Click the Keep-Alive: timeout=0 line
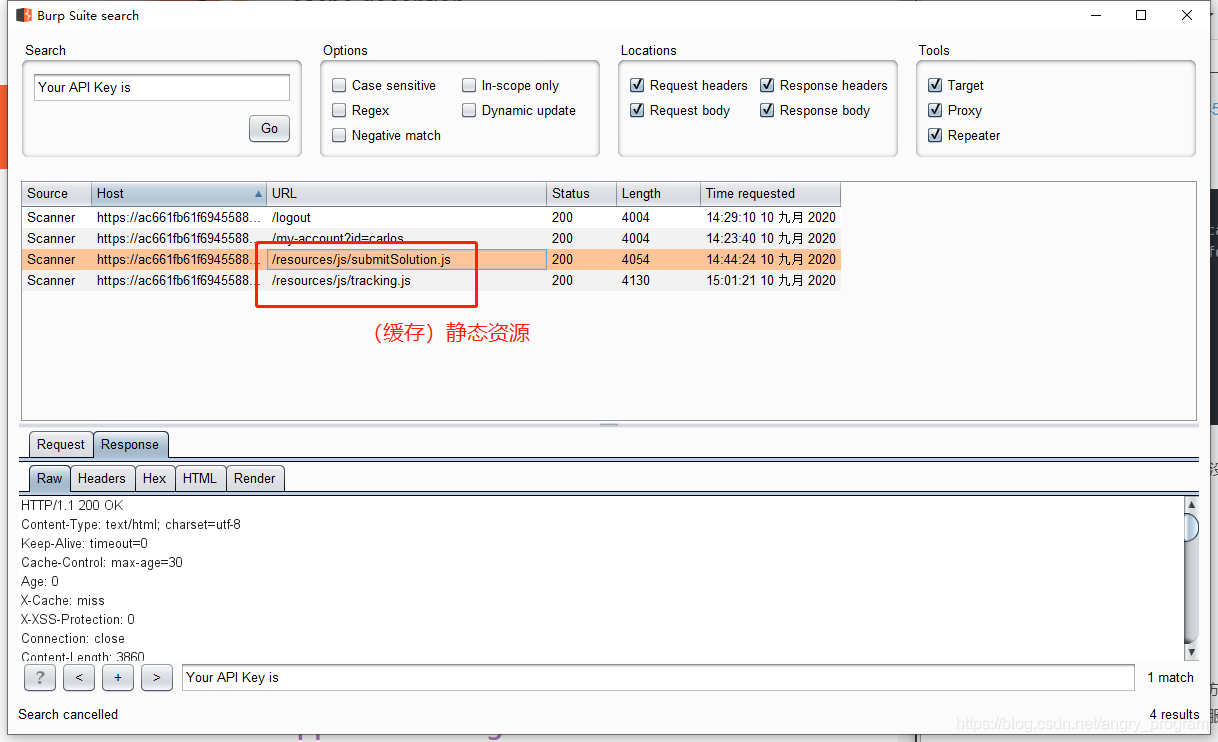Viewport: 1218px width, 742px height. (x=84, y=543)
